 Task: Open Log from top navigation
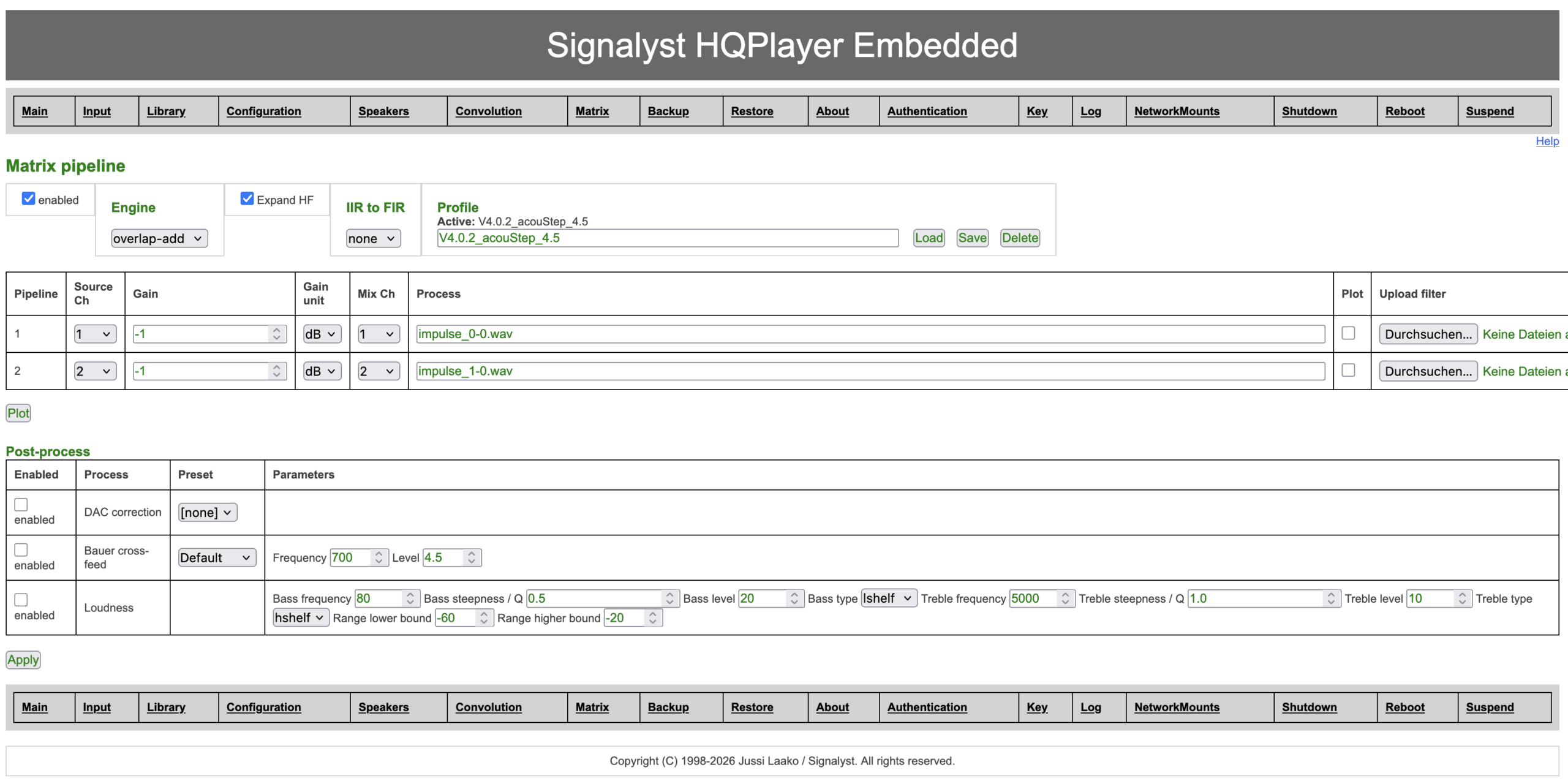(x=1091, y=111)
